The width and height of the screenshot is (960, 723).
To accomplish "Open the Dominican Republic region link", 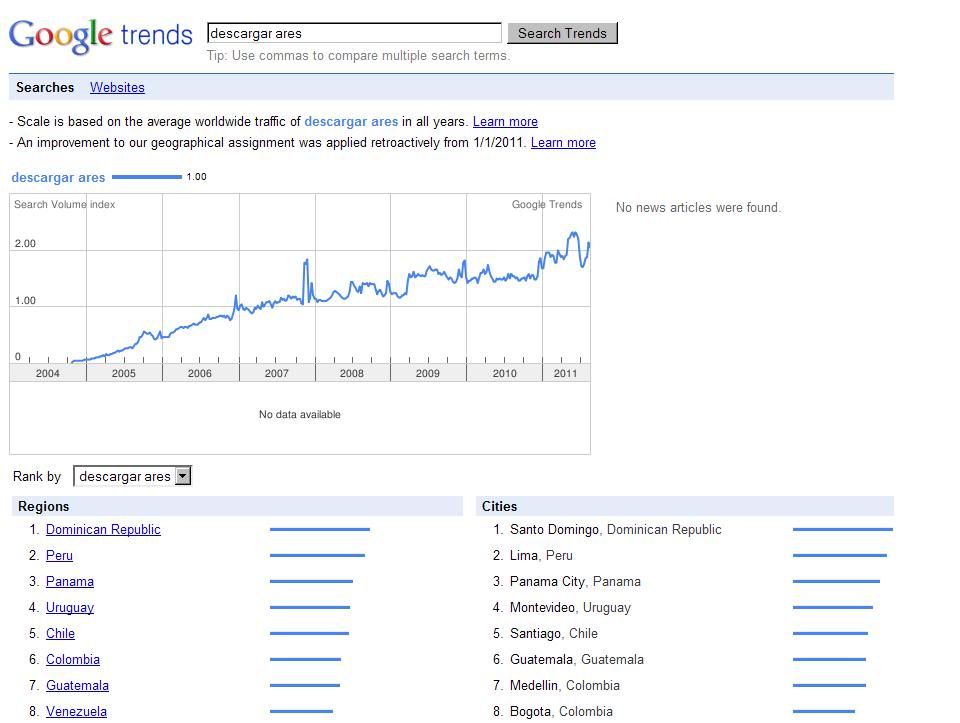I will (103, 530).
